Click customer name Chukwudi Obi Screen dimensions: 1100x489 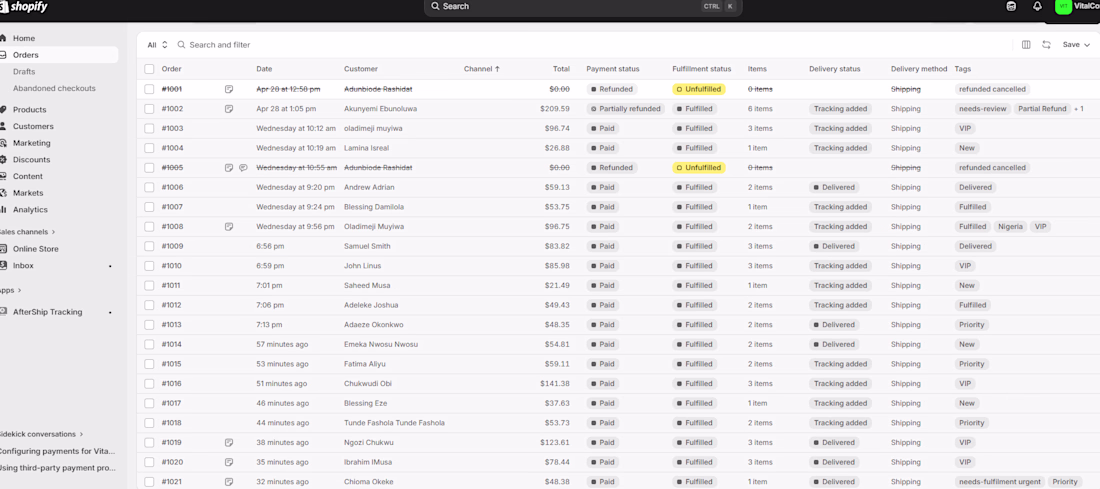point(368,384)
